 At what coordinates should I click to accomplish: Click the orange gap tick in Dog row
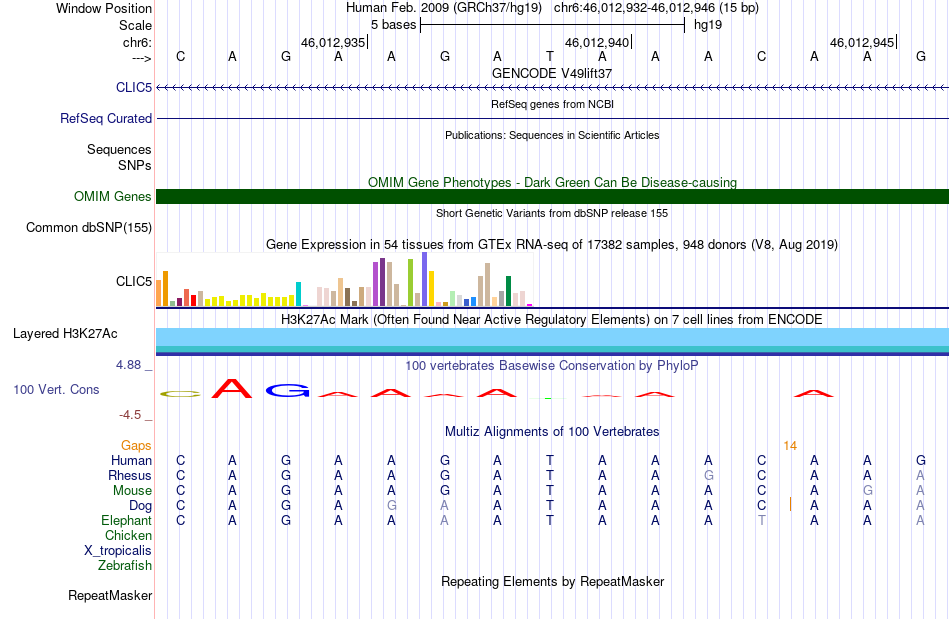(x=790, y=504)
